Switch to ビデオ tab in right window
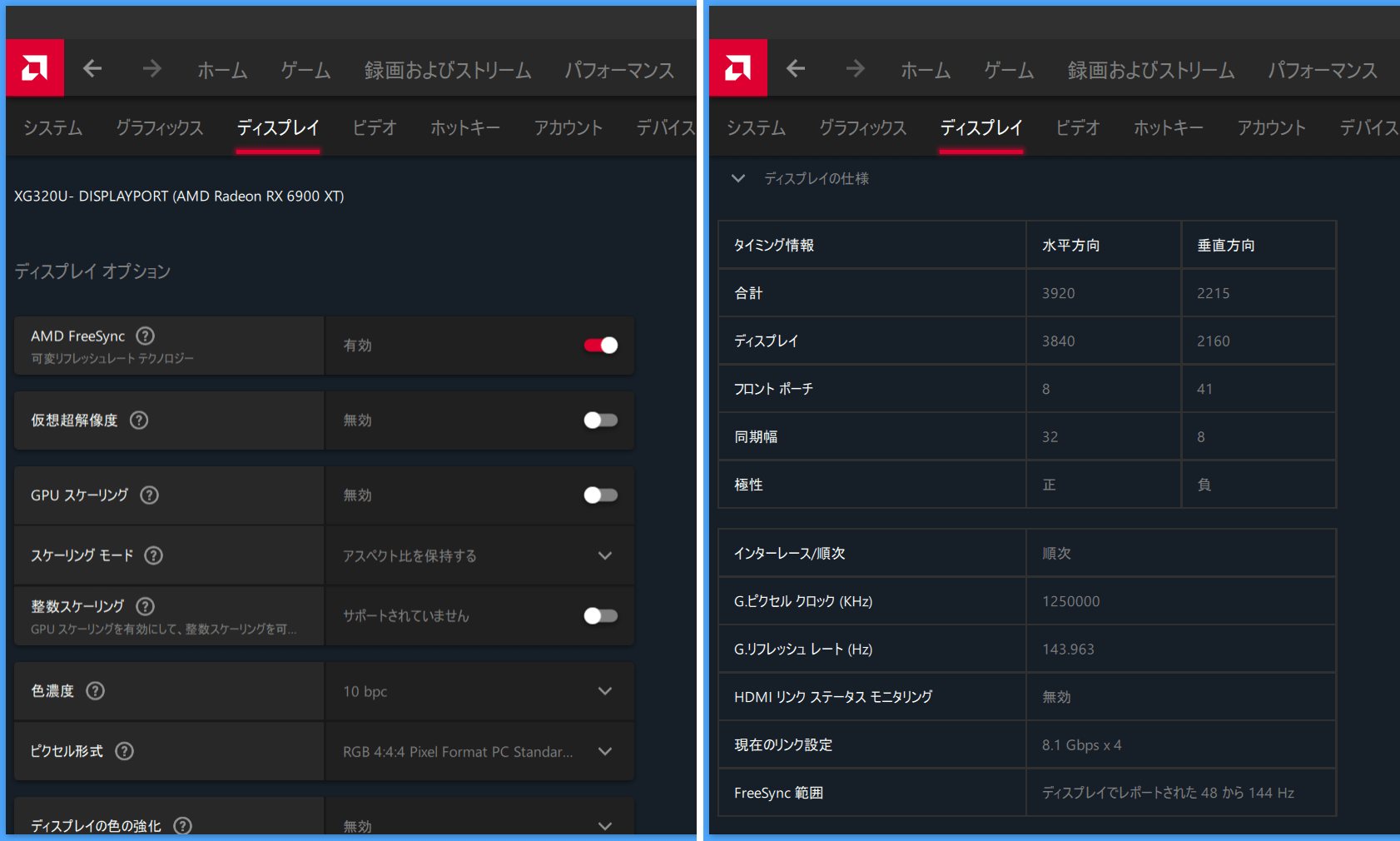Screen dimensions: 1400x841 pos(1078,127)
